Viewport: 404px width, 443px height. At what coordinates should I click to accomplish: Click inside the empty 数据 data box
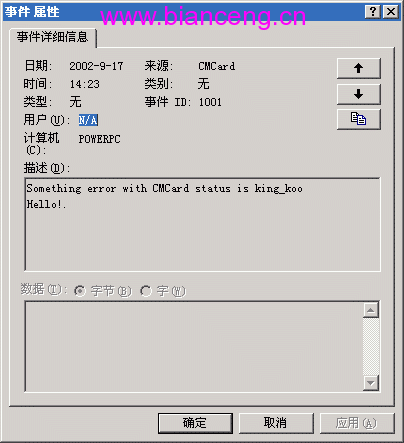tap(194, 347)
